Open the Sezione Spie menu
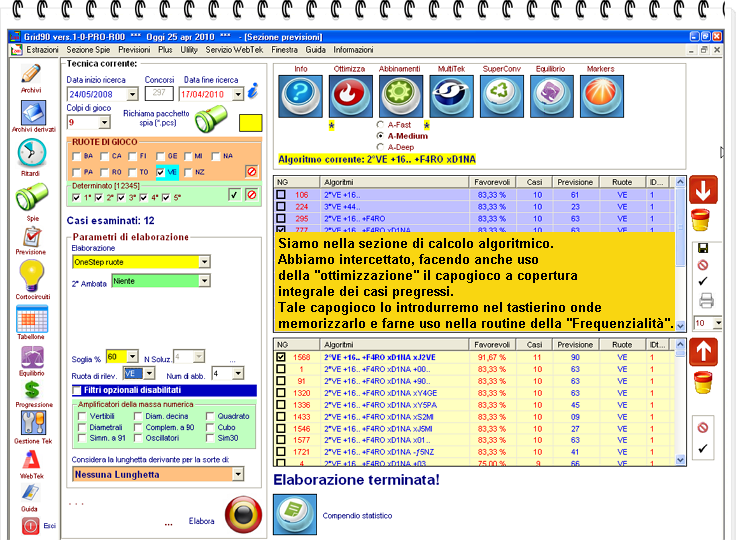This screenshot has height=540, width=736. pos(88,50)
